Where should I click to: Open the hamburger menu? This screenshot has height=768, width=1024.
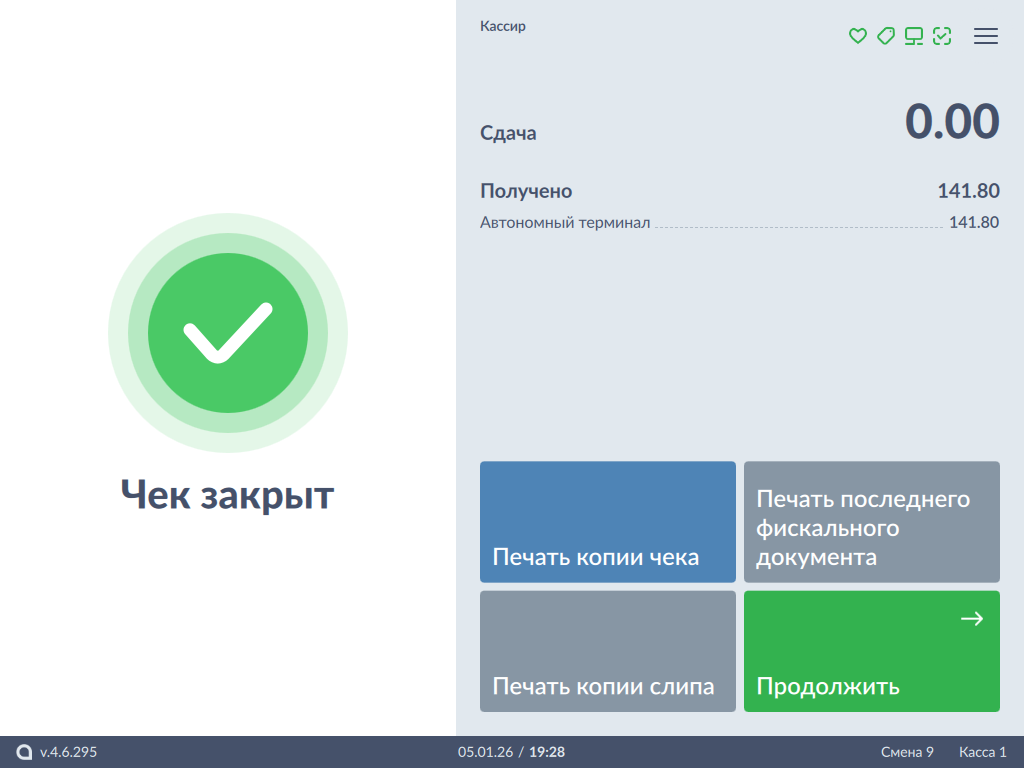[x=986, y=36]
